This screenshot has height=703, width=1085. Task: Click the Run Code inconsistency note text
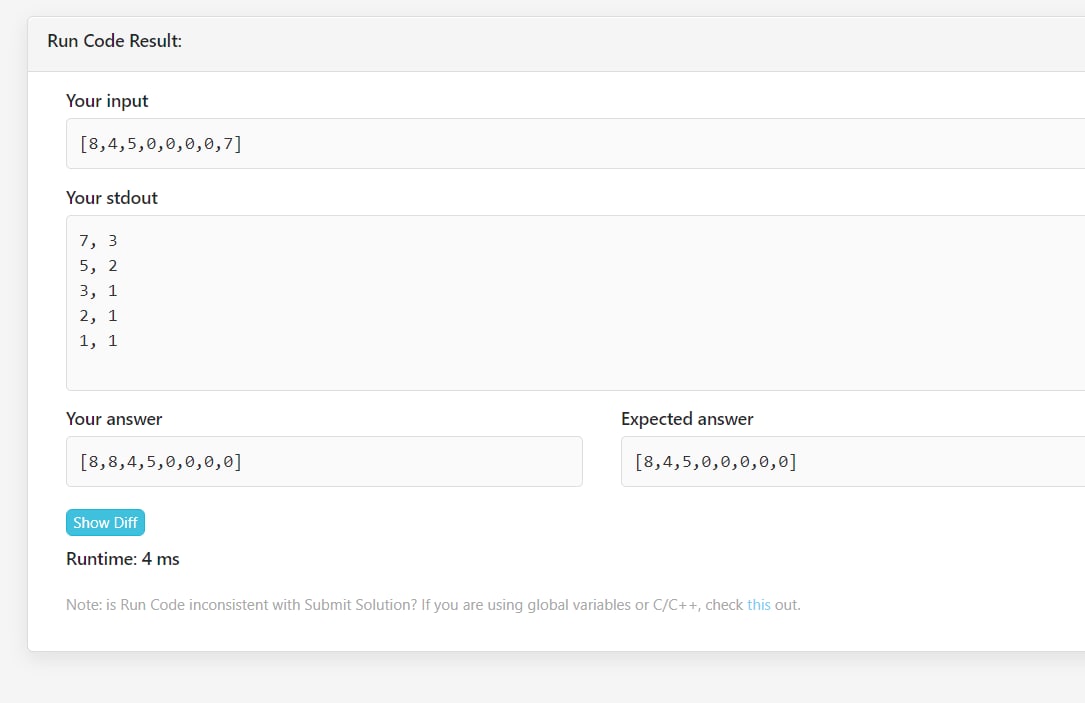coord(433,605)
